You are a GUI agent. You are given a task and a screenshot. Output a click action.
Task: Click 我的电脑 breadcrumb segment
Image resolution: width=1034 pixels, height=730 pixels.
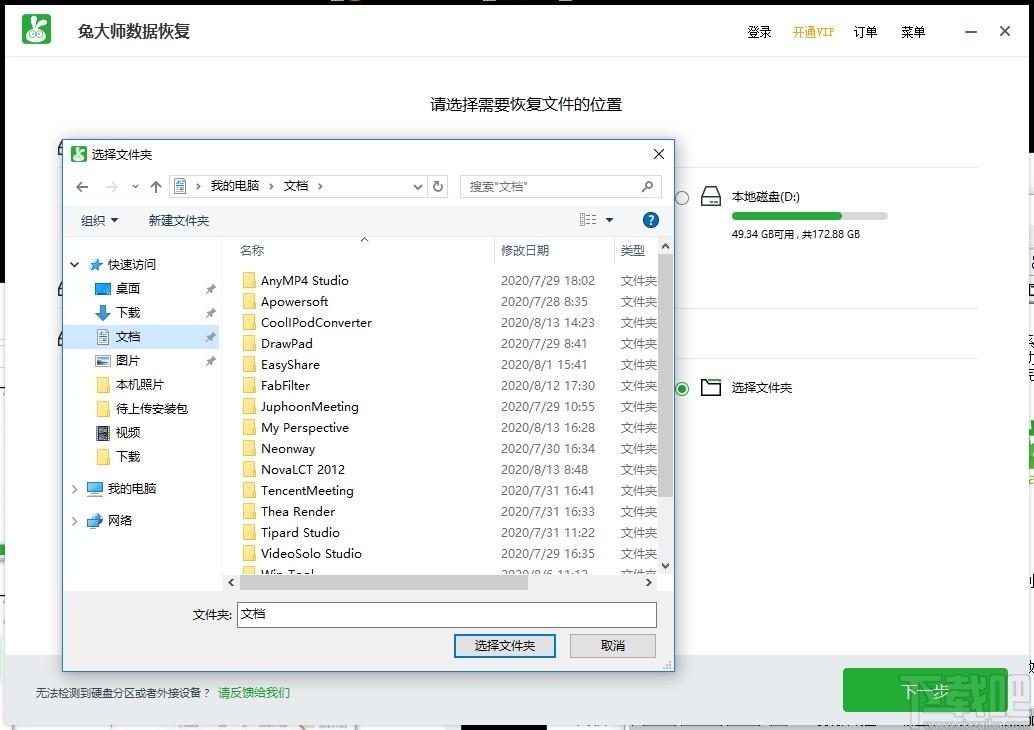(x=235, y=186)
